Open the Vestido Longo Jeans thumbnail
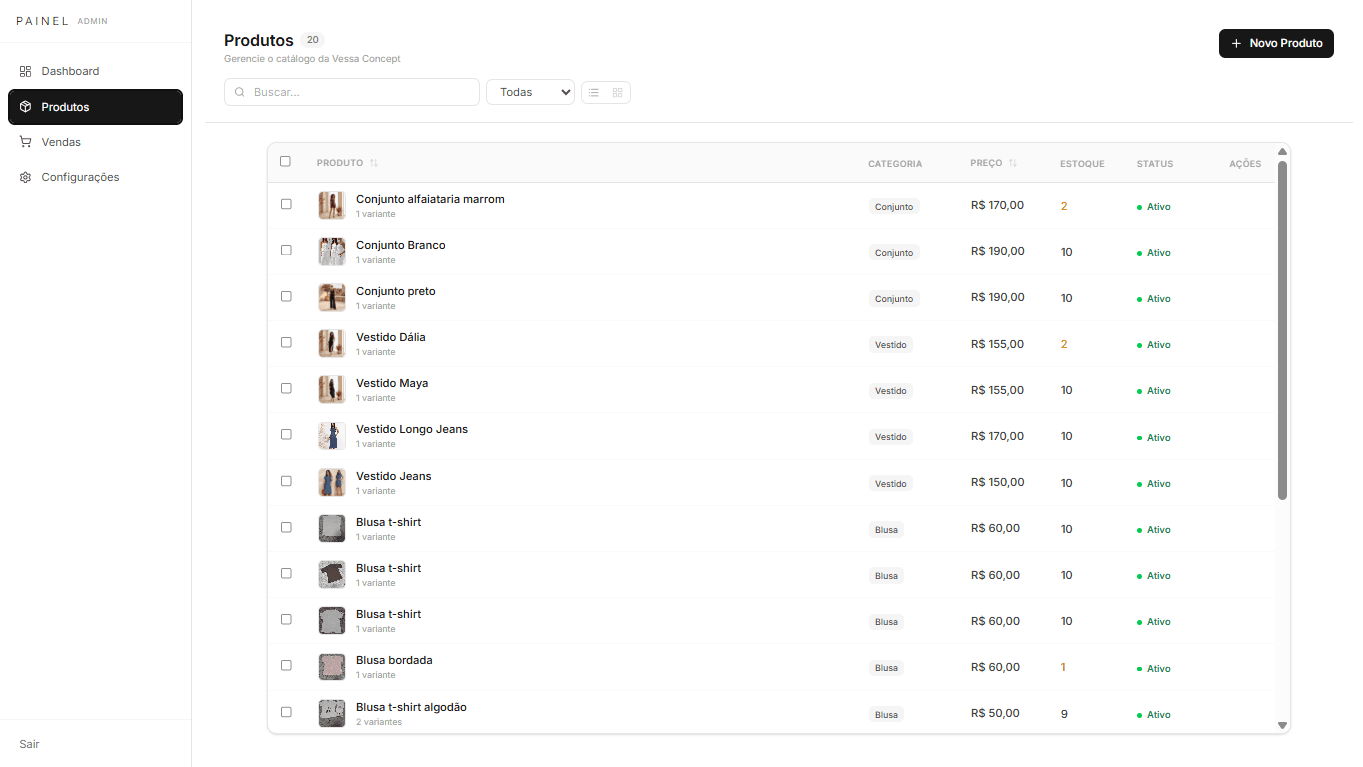1363x767 pixels. coord(332,436)
